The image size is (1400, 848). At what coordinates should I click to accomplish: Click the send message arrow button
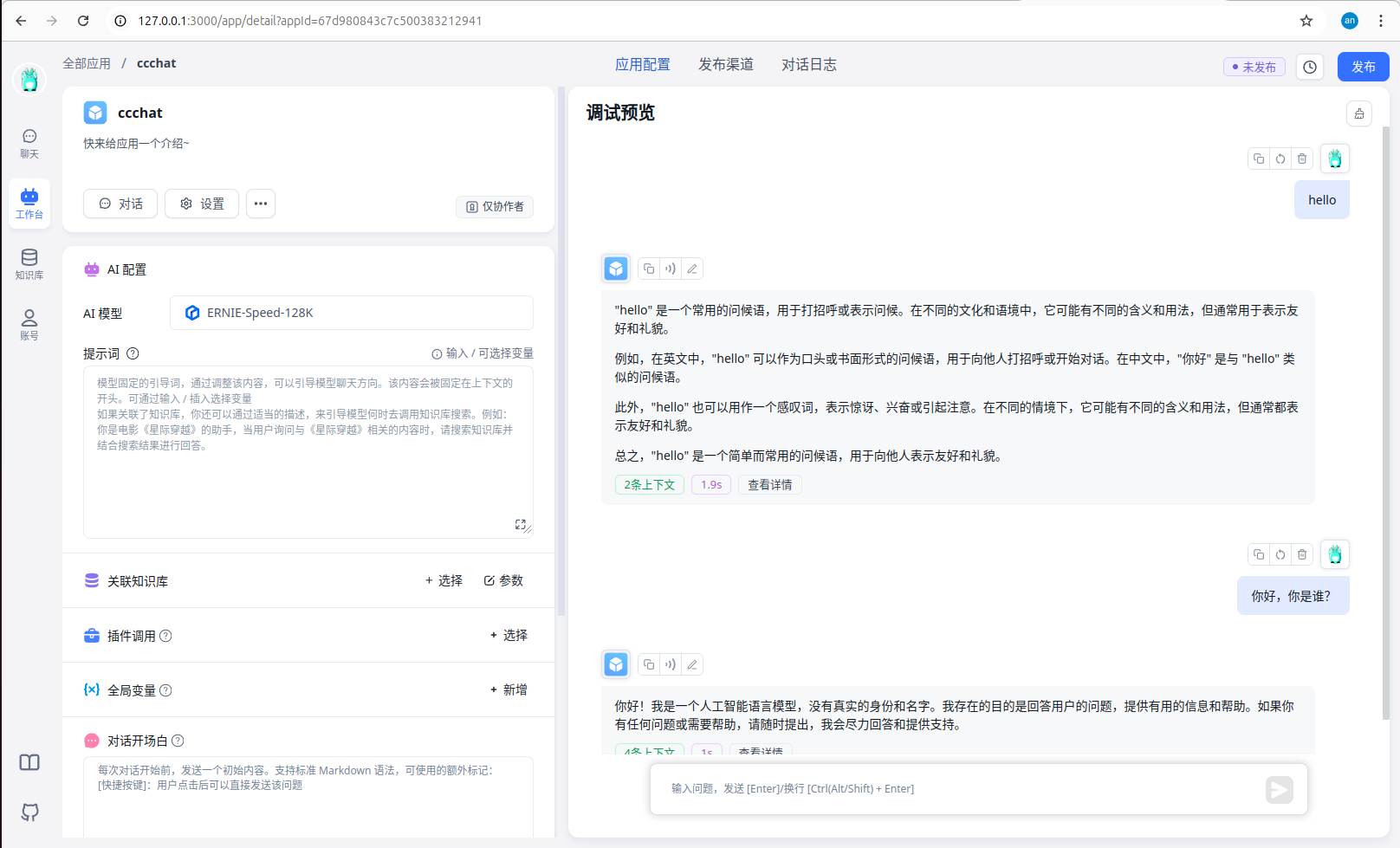point(1279,789)
